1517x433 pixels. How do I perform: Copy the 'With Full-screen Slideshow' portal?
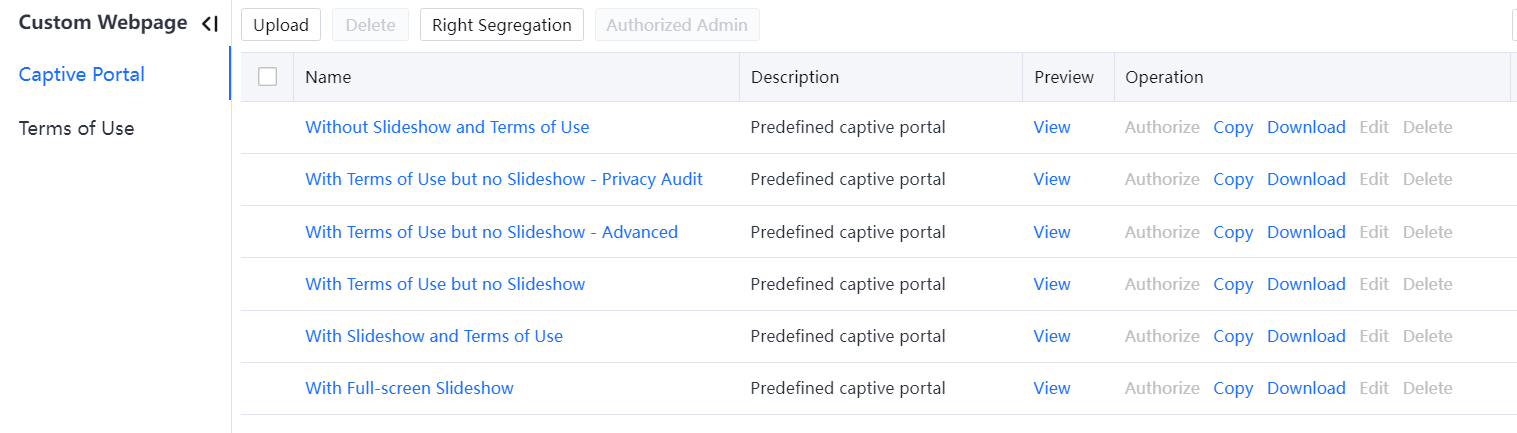coord(1233,388)
